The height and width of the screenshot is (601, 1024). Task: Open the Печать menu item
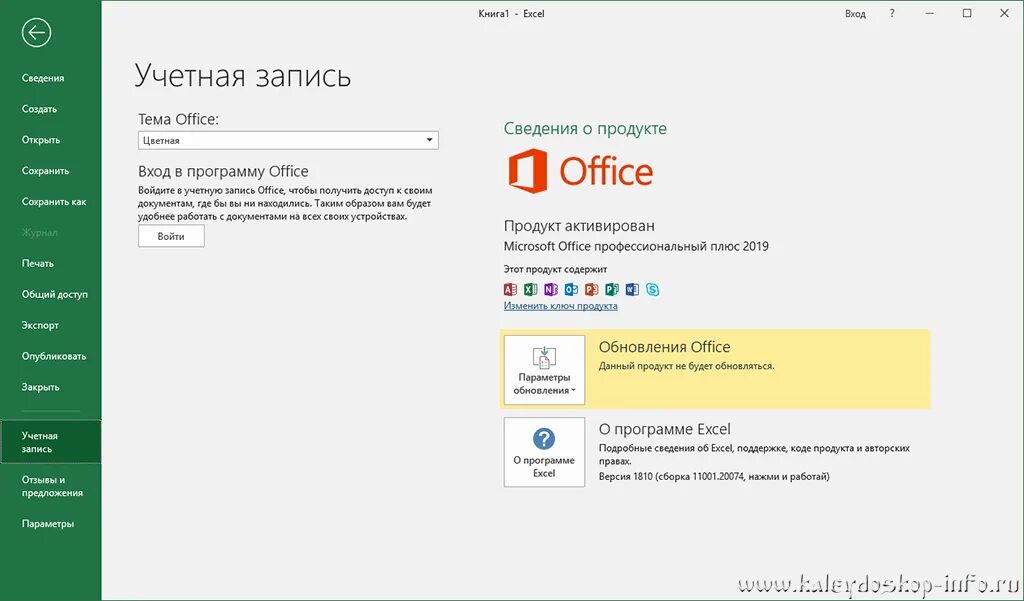pos(37,263)
